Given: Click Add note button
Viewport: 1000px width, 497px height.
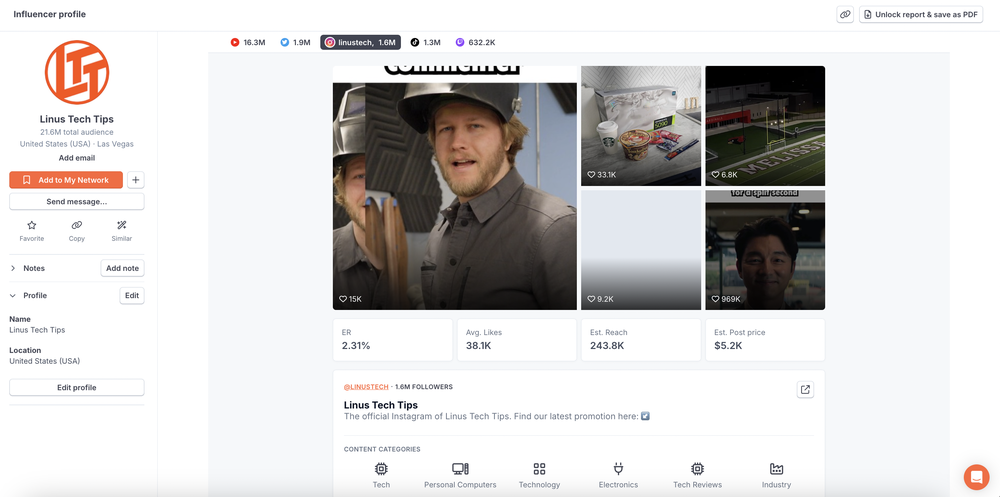Looking at the screenshot, I should point(122,268).
